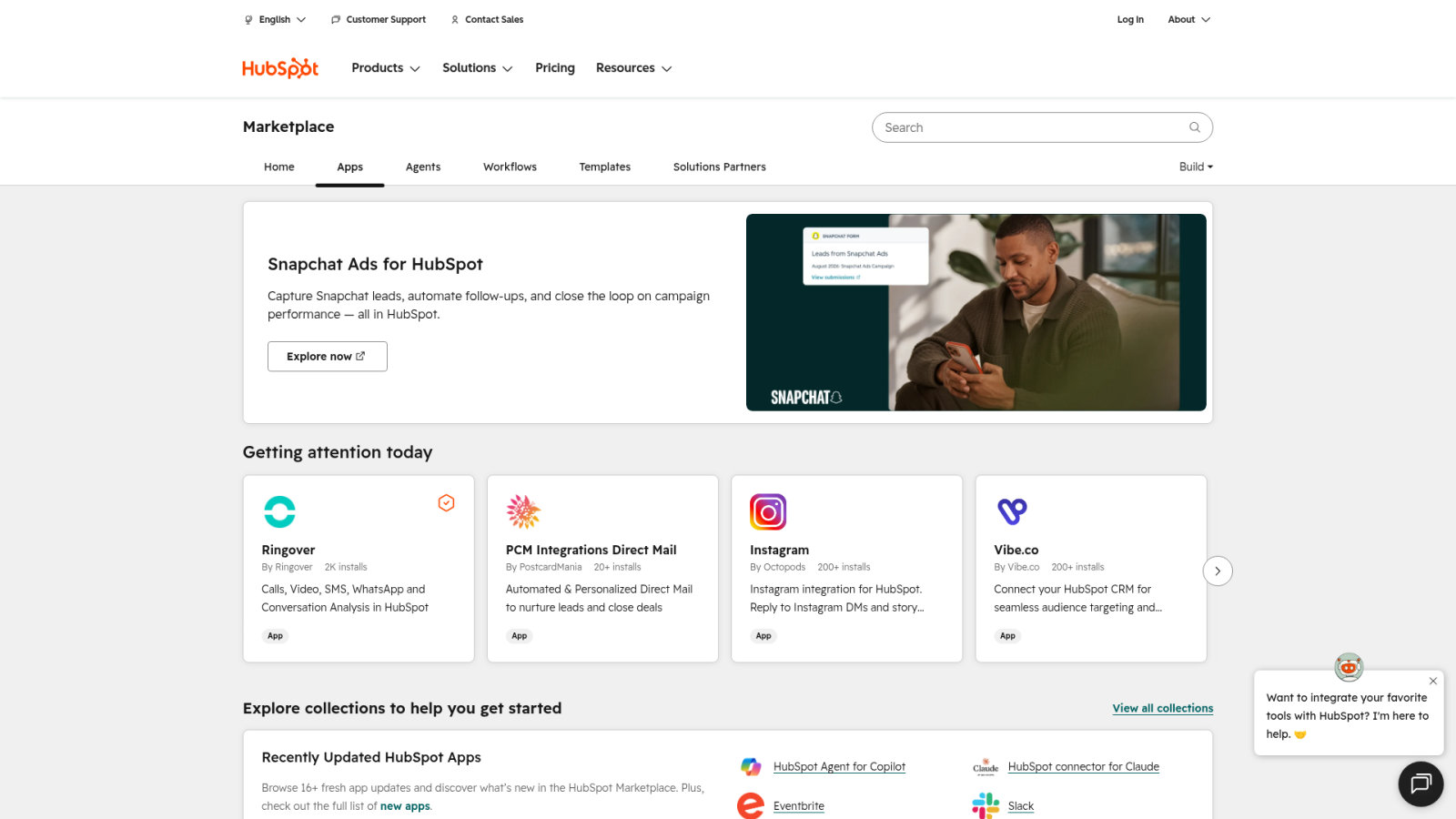Expand the Resources menu
Screen dimensions: 1456x819
(634, 68)
